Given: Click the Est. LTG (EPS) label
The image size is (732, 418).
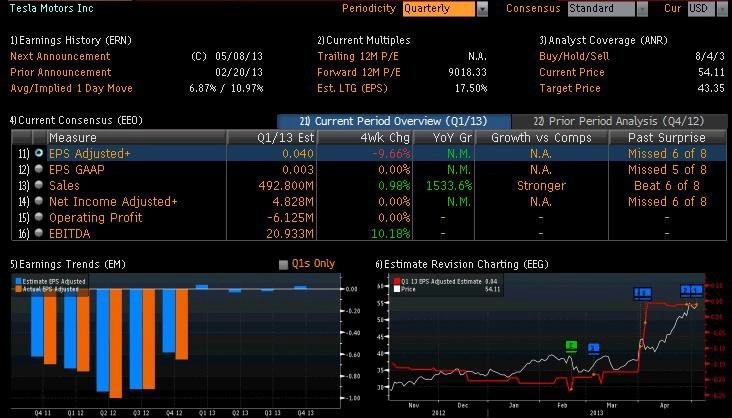Looking at the screenshot, I should coord(352,88).
